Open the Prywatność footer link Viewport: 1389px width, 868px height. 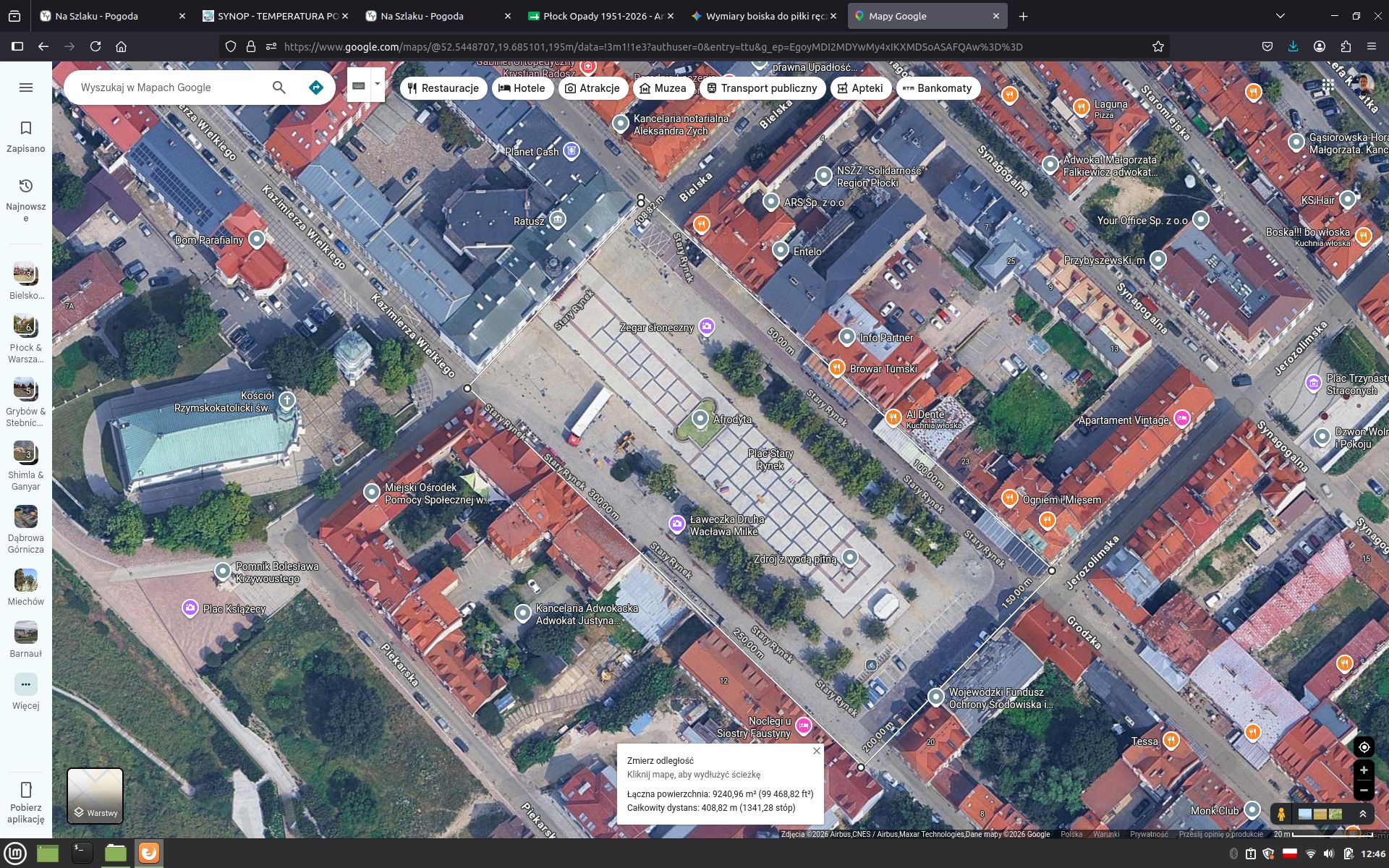(1149, 834)
